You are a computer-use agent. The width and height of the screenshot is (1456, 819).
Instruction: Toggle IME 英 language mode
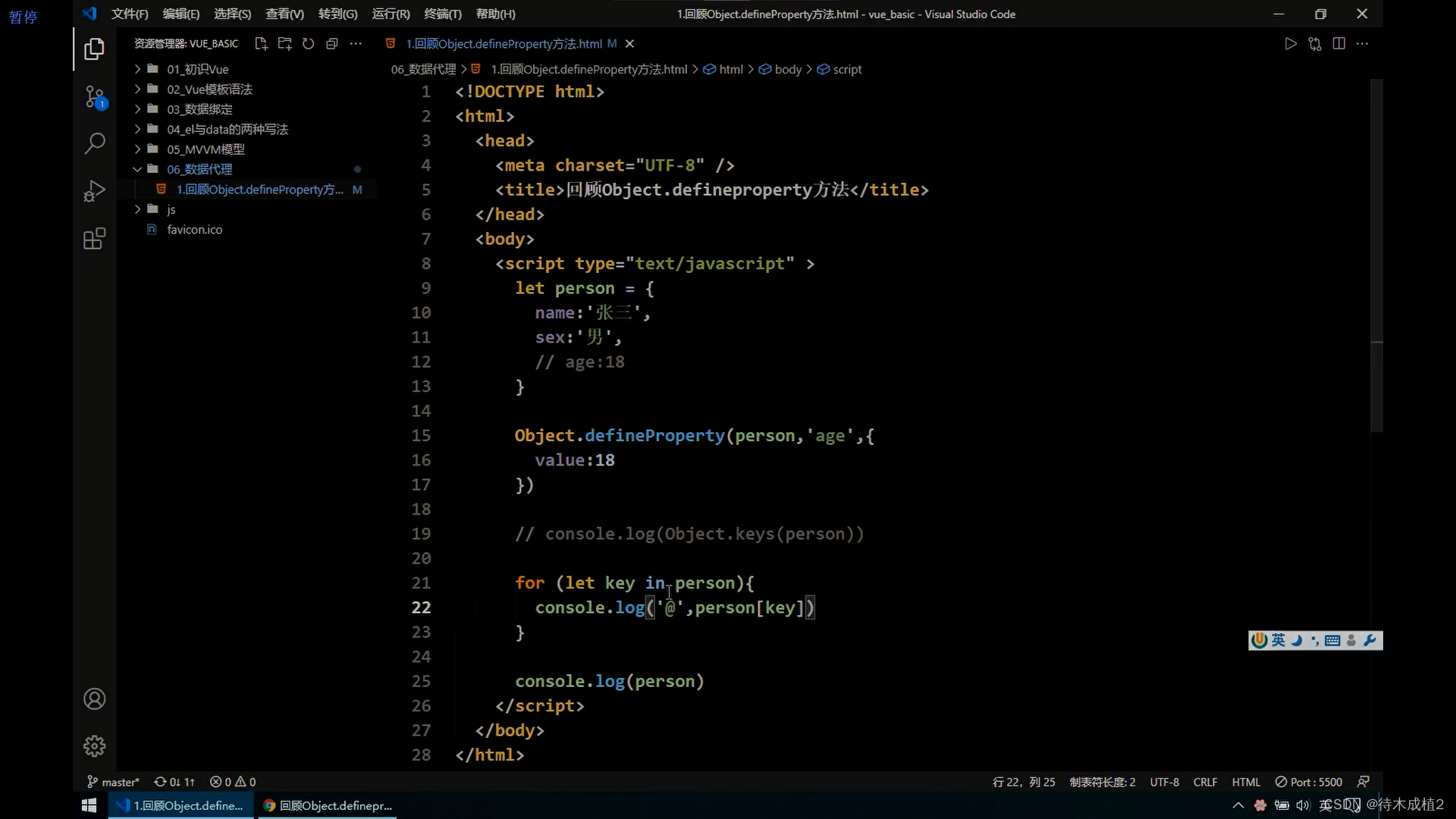pyautogui.click(x=1279, y=641)
